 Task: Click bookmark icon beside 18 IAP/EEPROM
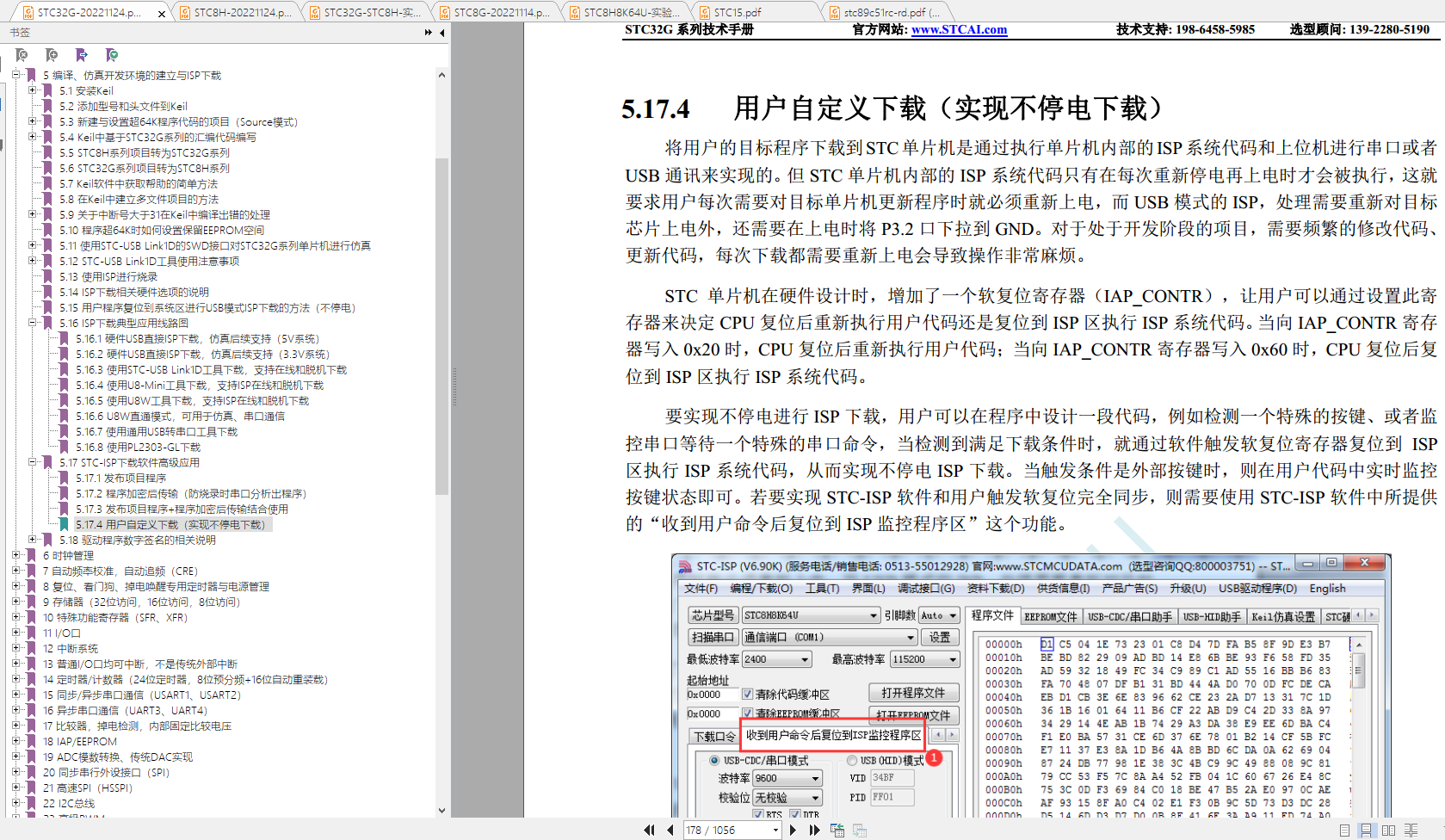tap(31, 741)
